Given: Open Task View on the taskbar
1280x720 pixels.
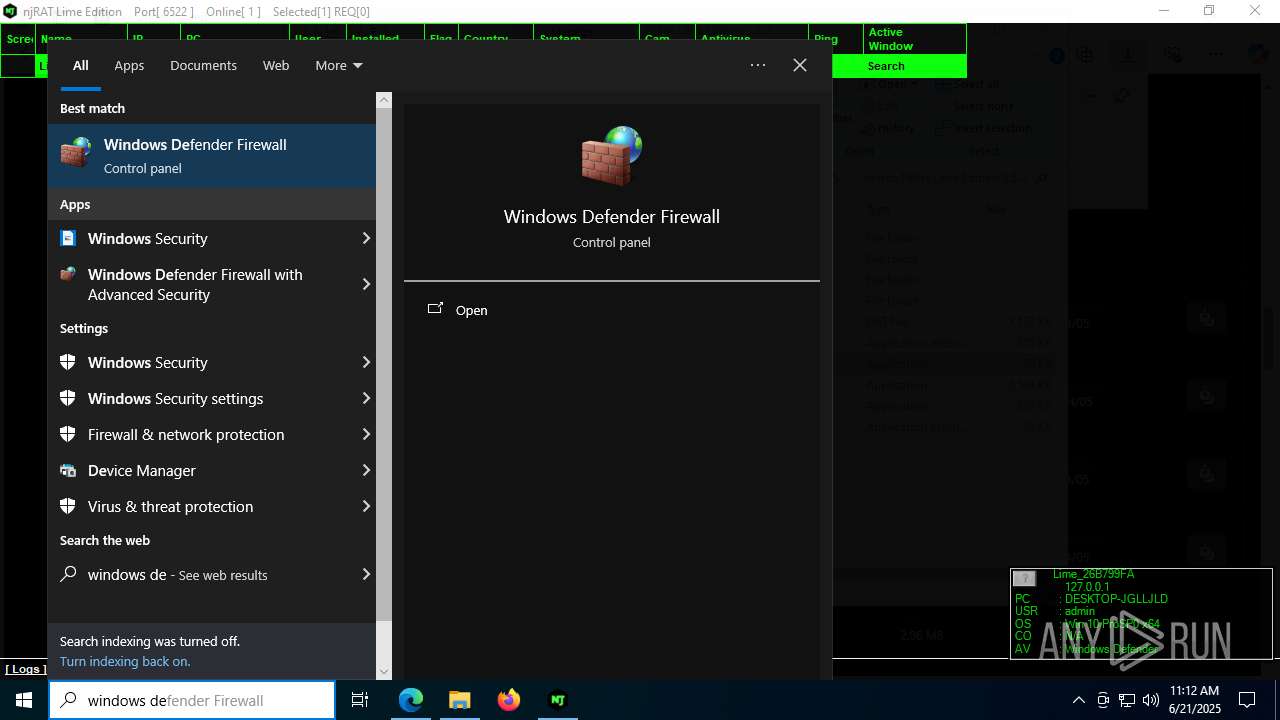Looking at the screenshot, I should pyautogui.click(x=360, y=700).
